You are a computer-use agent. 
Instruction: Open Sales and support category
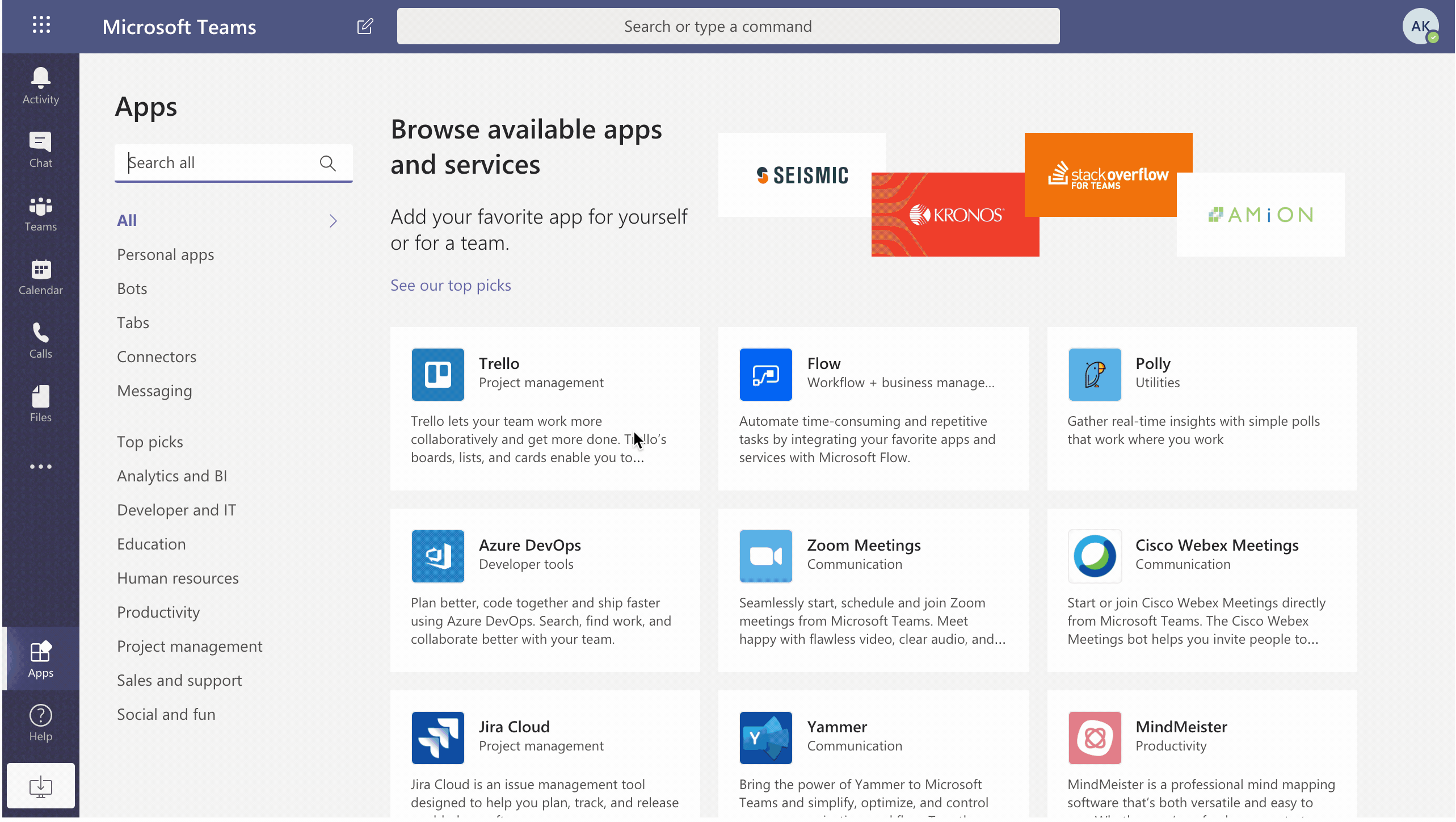[x=179, y=681]
